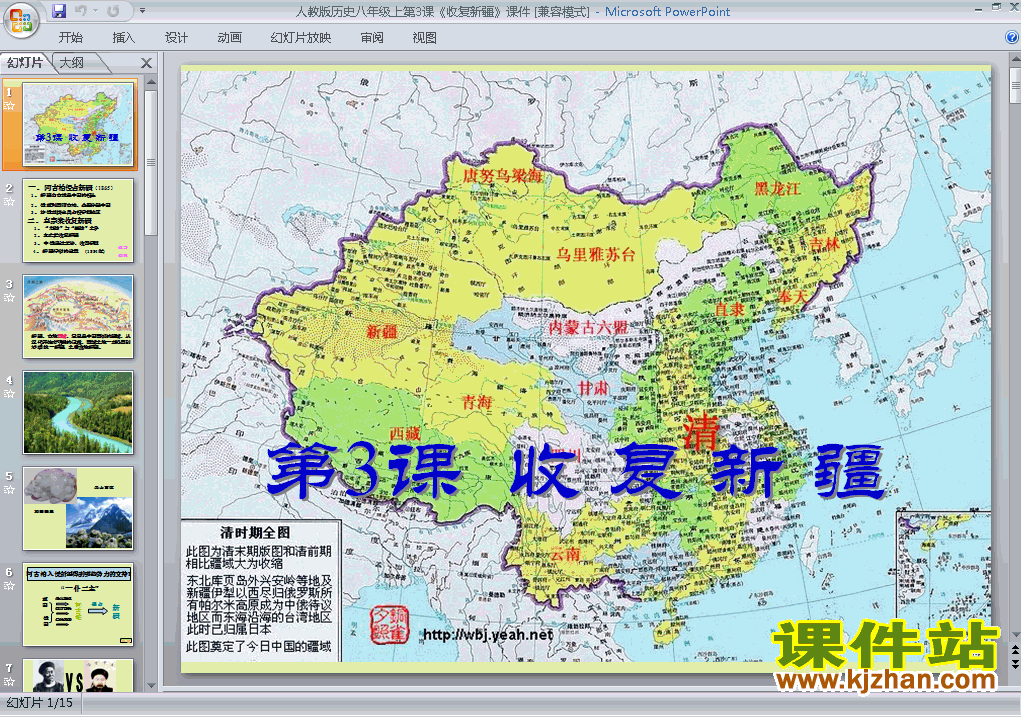The width and height of the screenshot is (1021, 717).
Task: Open the 插入 ribbon tab
Action: pyautogui.click(x=124, y=38)
